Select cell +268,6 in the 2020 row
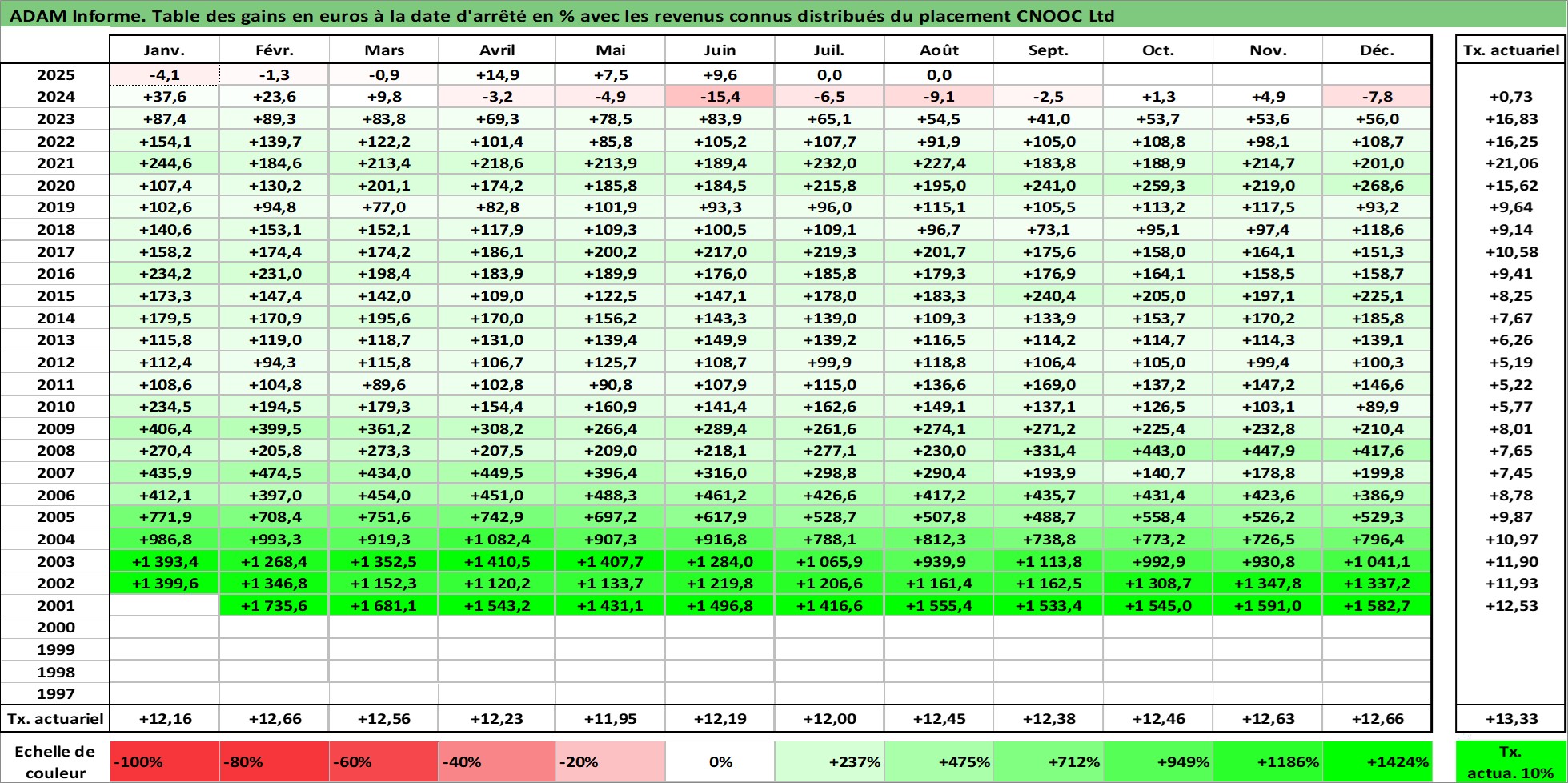This screenshot has width=1568, height=783. tap(1377, 186)
